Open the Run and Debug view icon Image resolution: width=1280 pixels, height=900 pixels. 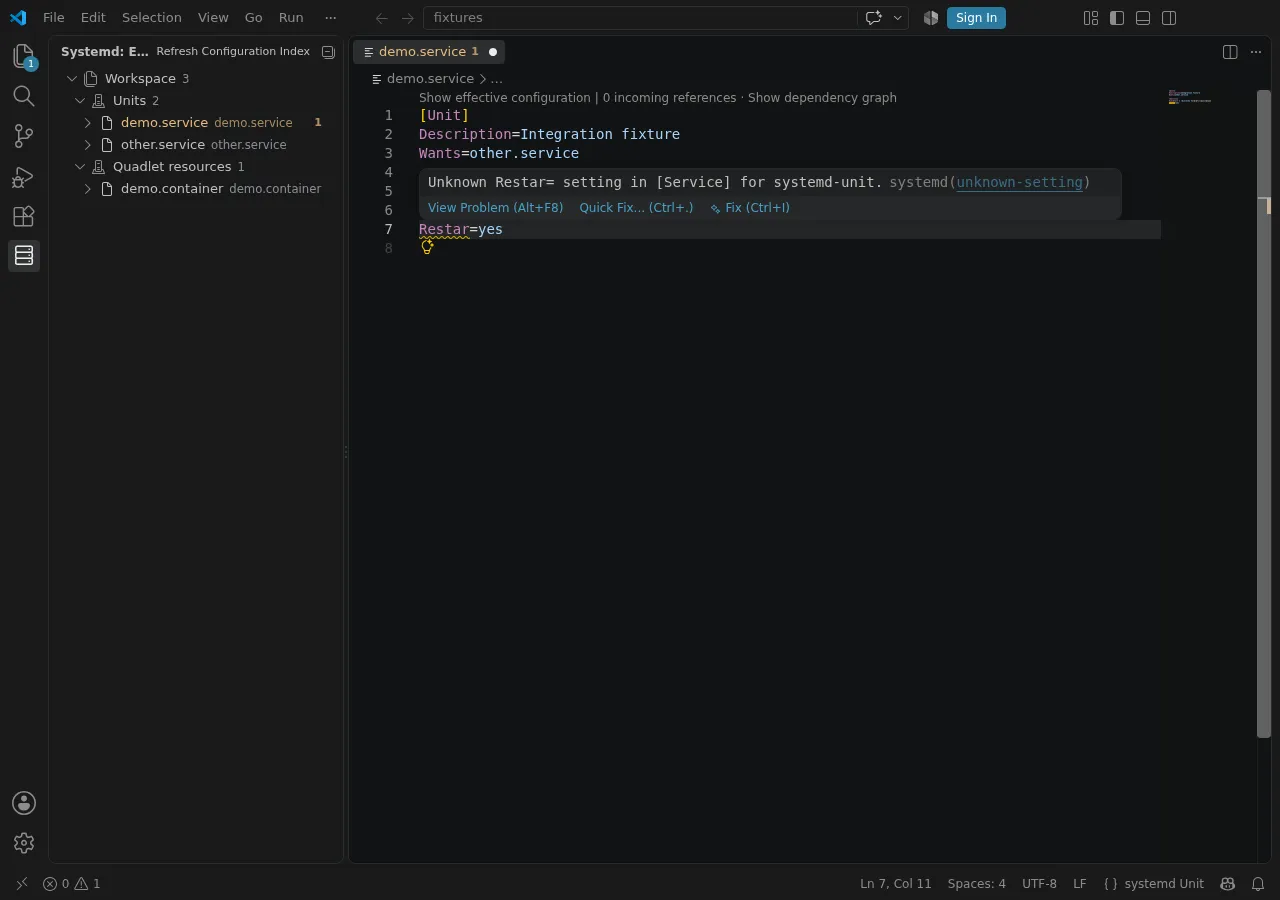point(24,177)
